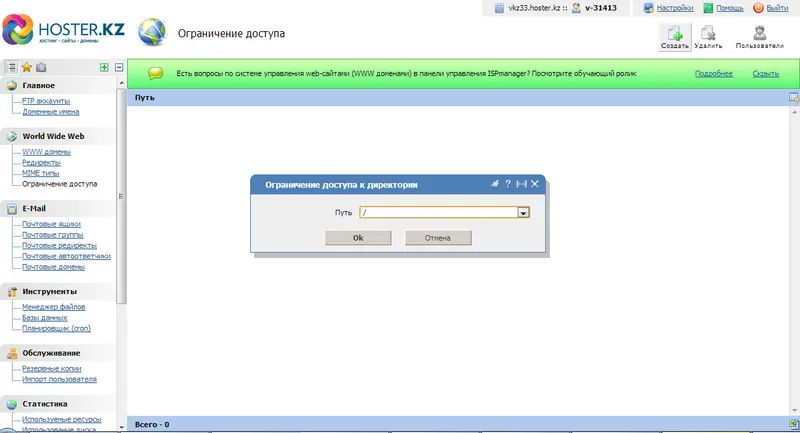Collapse all sidebar sections with minus icon
The image size is (800, 433).
click(x=119, y=67)
